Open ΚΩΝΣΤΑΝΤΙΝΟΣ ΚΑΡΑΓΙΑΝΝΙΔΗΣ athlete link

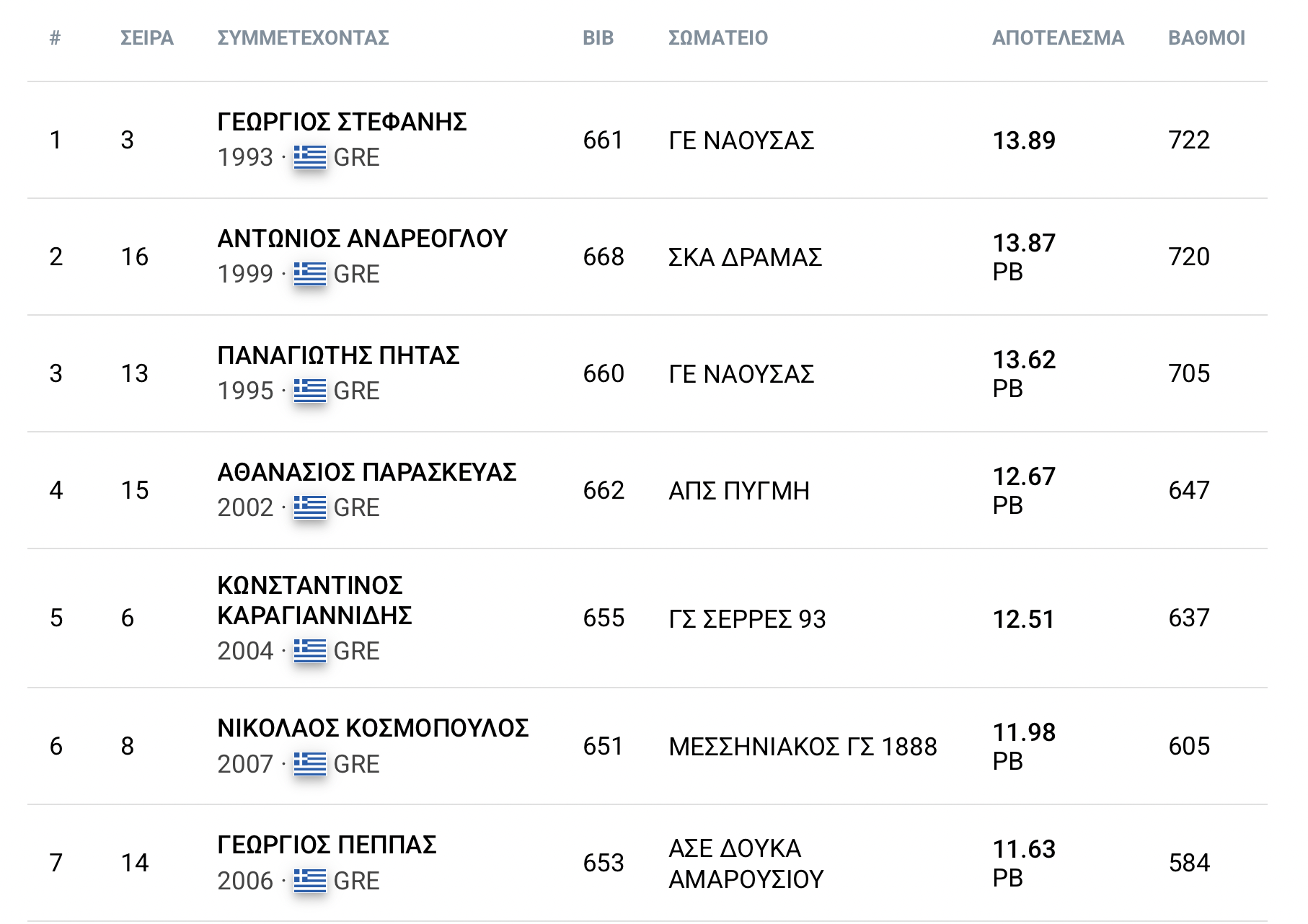(314, 600)
